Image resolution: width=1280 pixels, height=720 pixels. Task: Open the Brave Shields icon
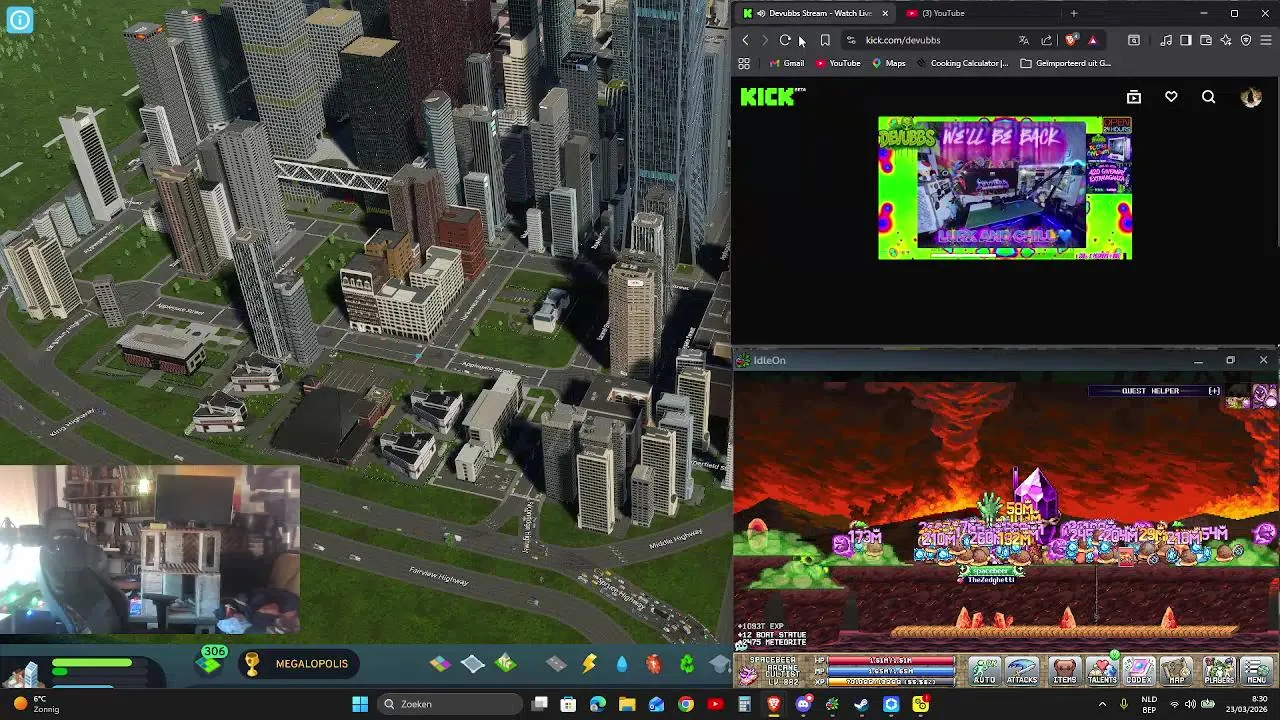click(x=1071, y=40)
